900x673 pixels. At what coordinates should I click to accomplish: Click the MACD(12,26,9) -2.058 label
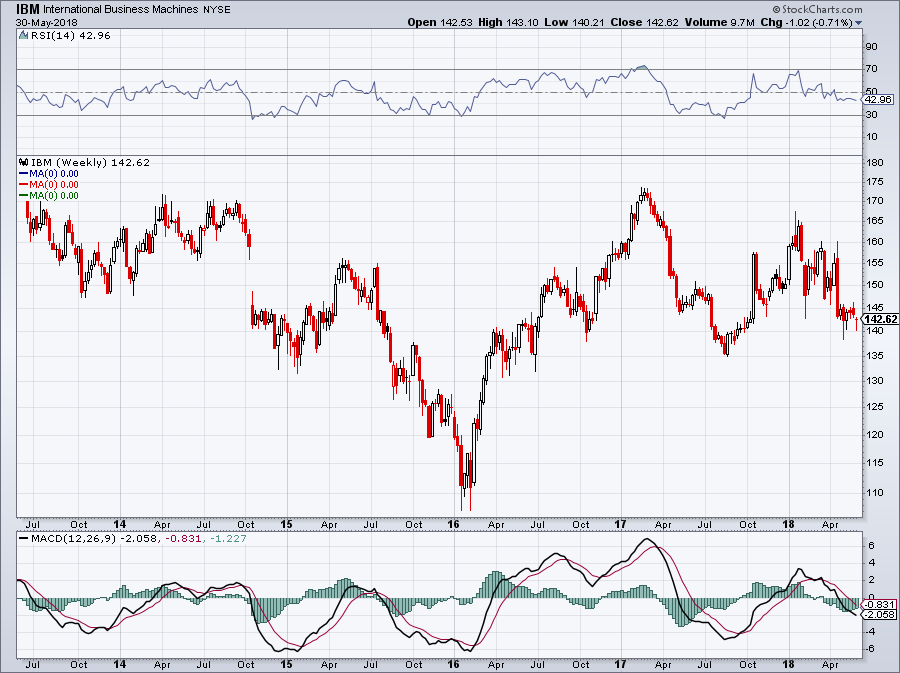(94, 539)
